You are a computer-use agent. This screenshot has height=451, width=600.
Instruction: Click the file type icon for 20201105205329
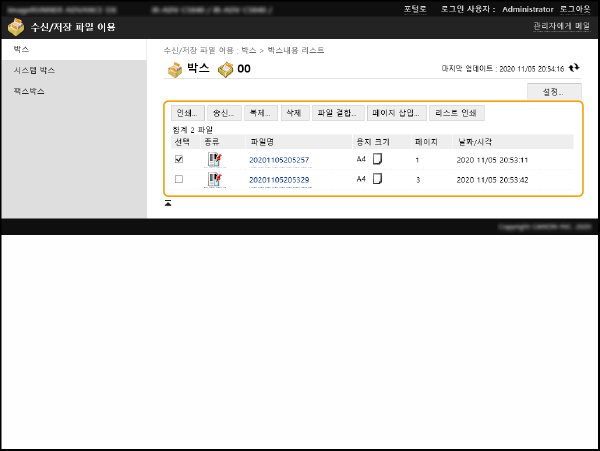pos(214,180)
